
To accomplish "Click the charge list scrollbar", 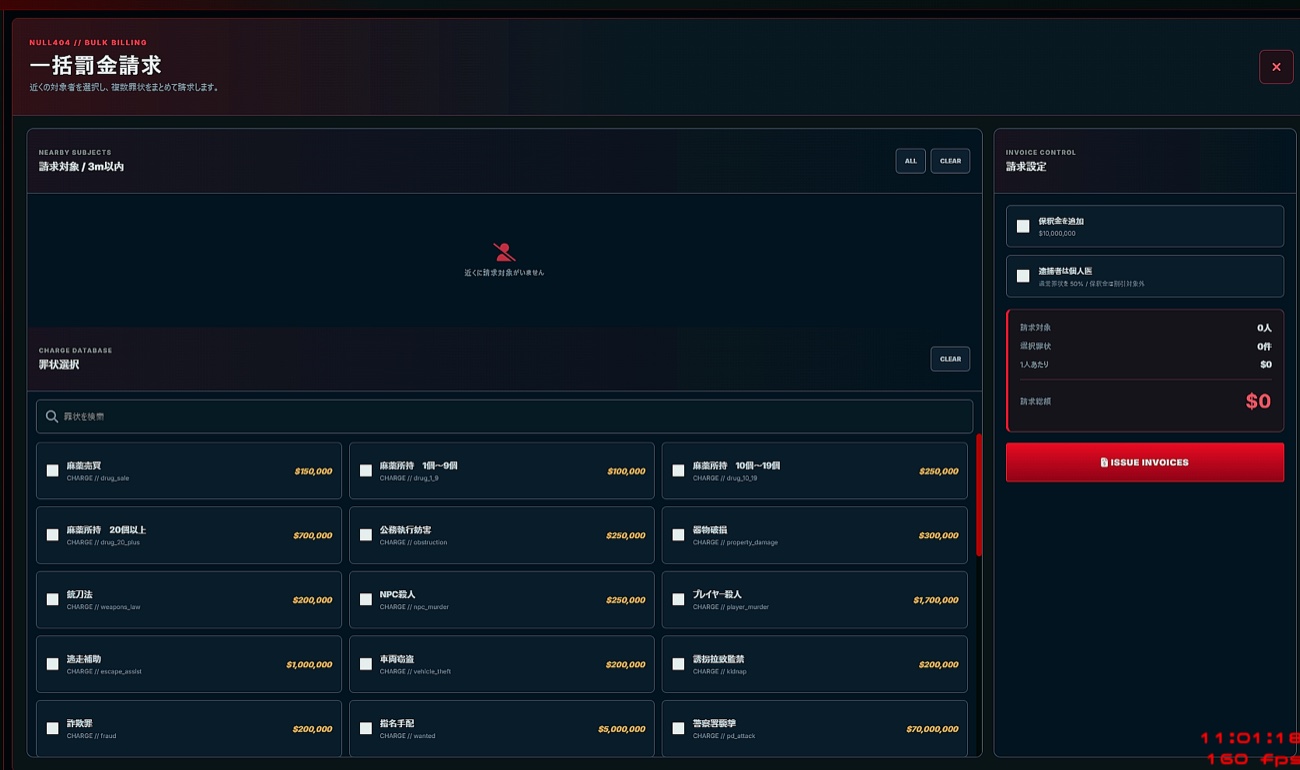I will [979, 495].
